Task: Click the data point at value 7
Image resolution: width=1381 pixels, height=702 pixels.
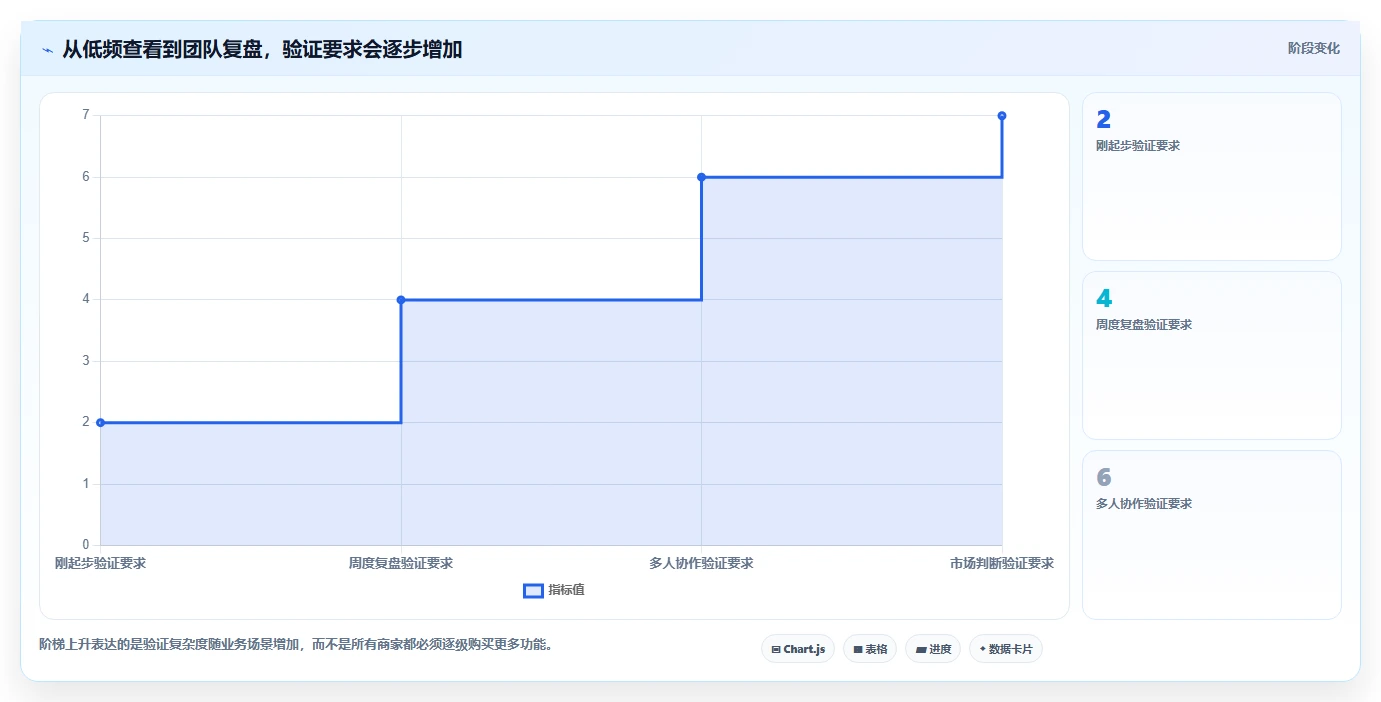Action: (1002, 116)
